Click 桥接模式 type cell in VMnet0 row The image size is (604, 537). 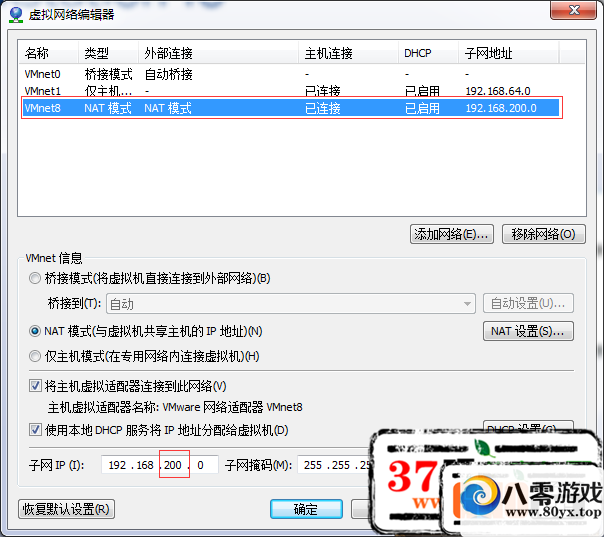tap(108, 74)
